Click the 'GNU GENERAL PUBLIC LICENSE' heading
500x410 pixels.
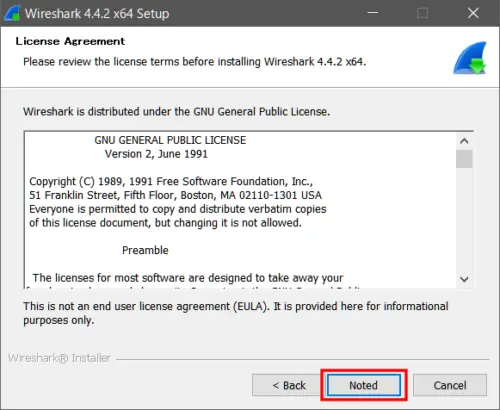coord(170,140)
